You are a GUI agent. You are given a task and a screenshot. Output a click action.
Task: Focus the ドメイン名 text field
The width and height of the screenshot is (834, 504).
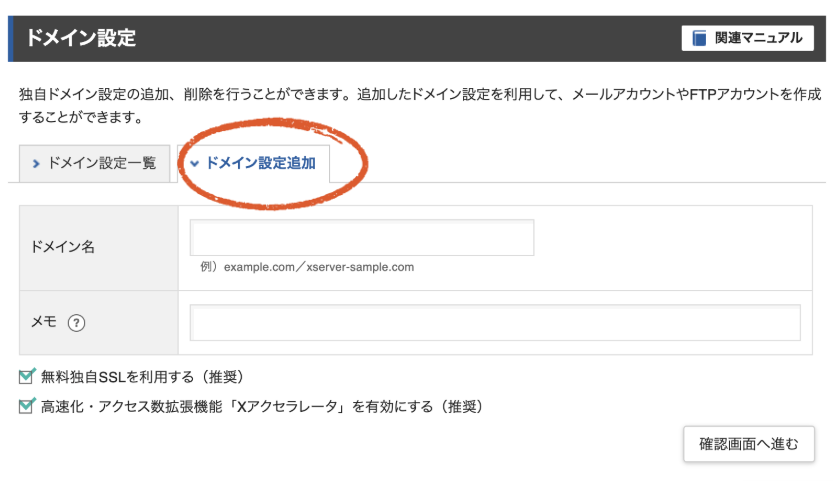click(362, 238)
